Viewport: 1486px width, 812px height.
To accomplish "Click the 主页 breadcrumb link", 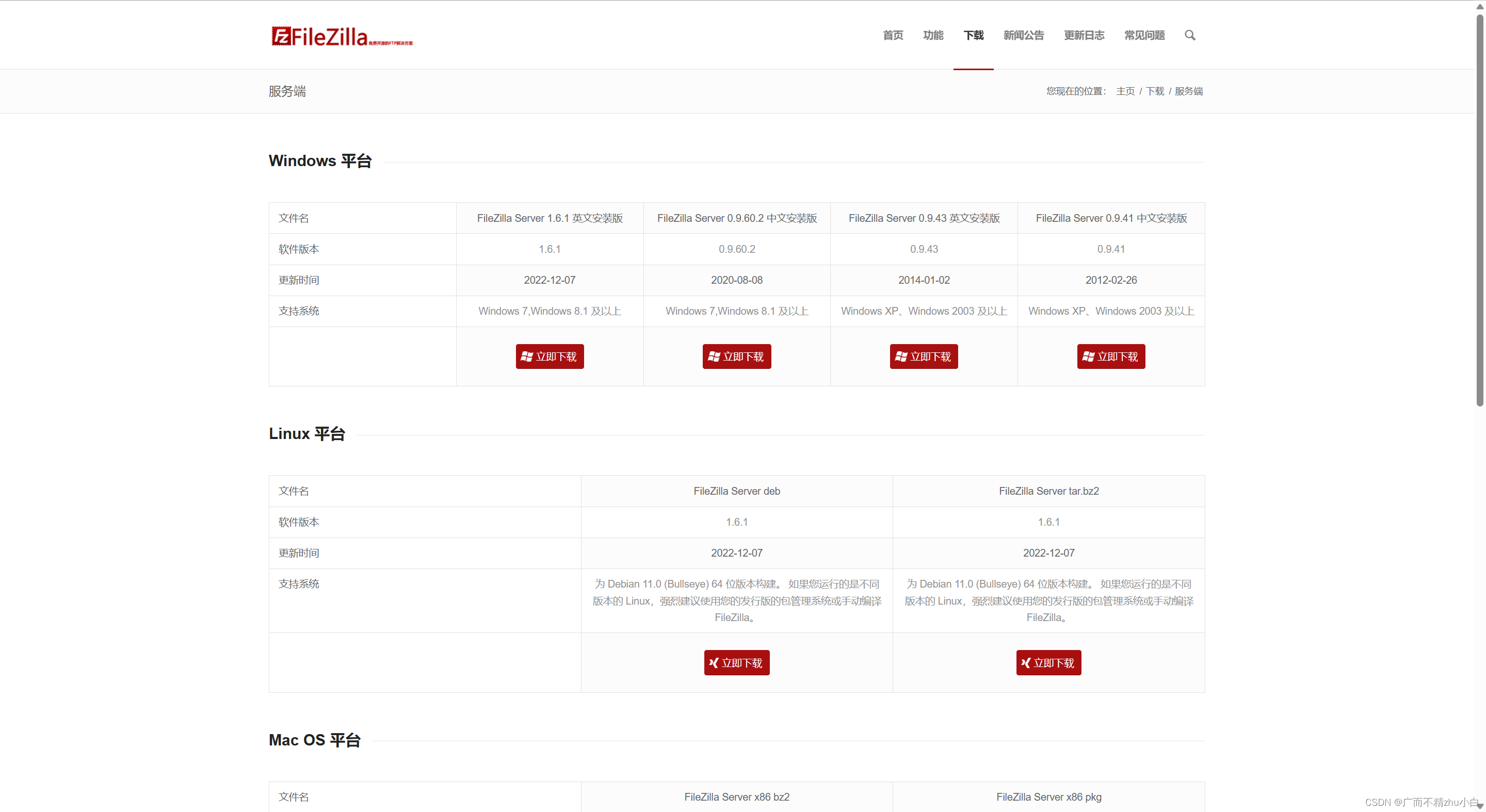I will [x=1125, y=91].
